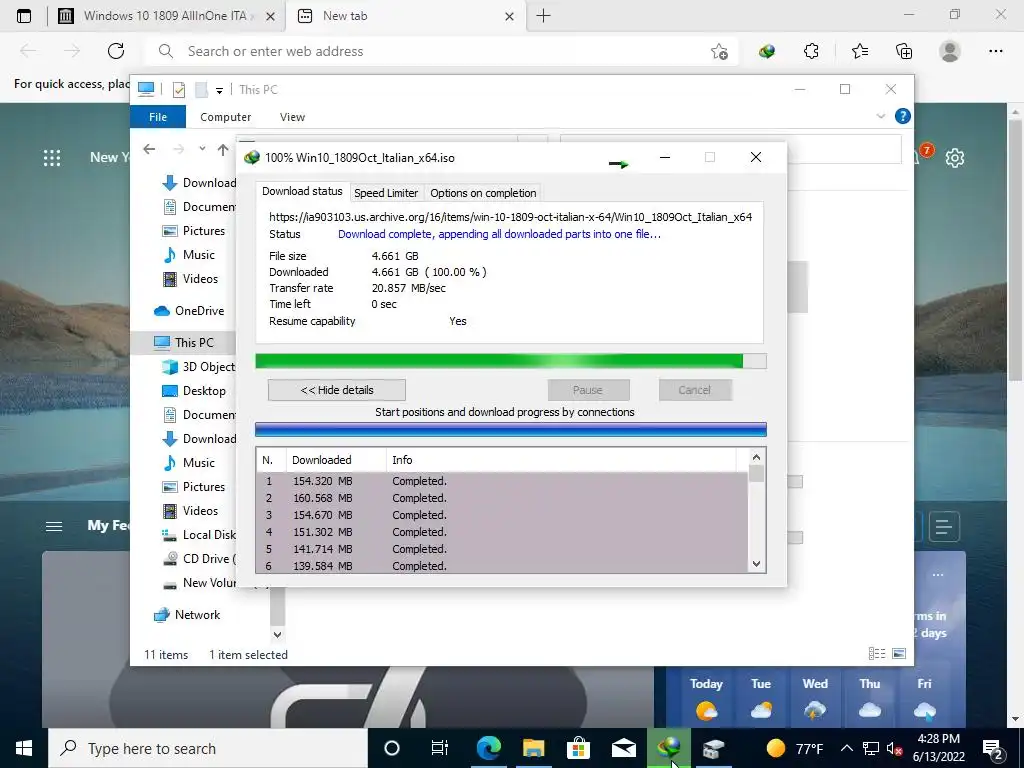Screen dimensions: 1024x768
Task: Expand the File Explorer ribbon chevron
Action: coord(880,116)
